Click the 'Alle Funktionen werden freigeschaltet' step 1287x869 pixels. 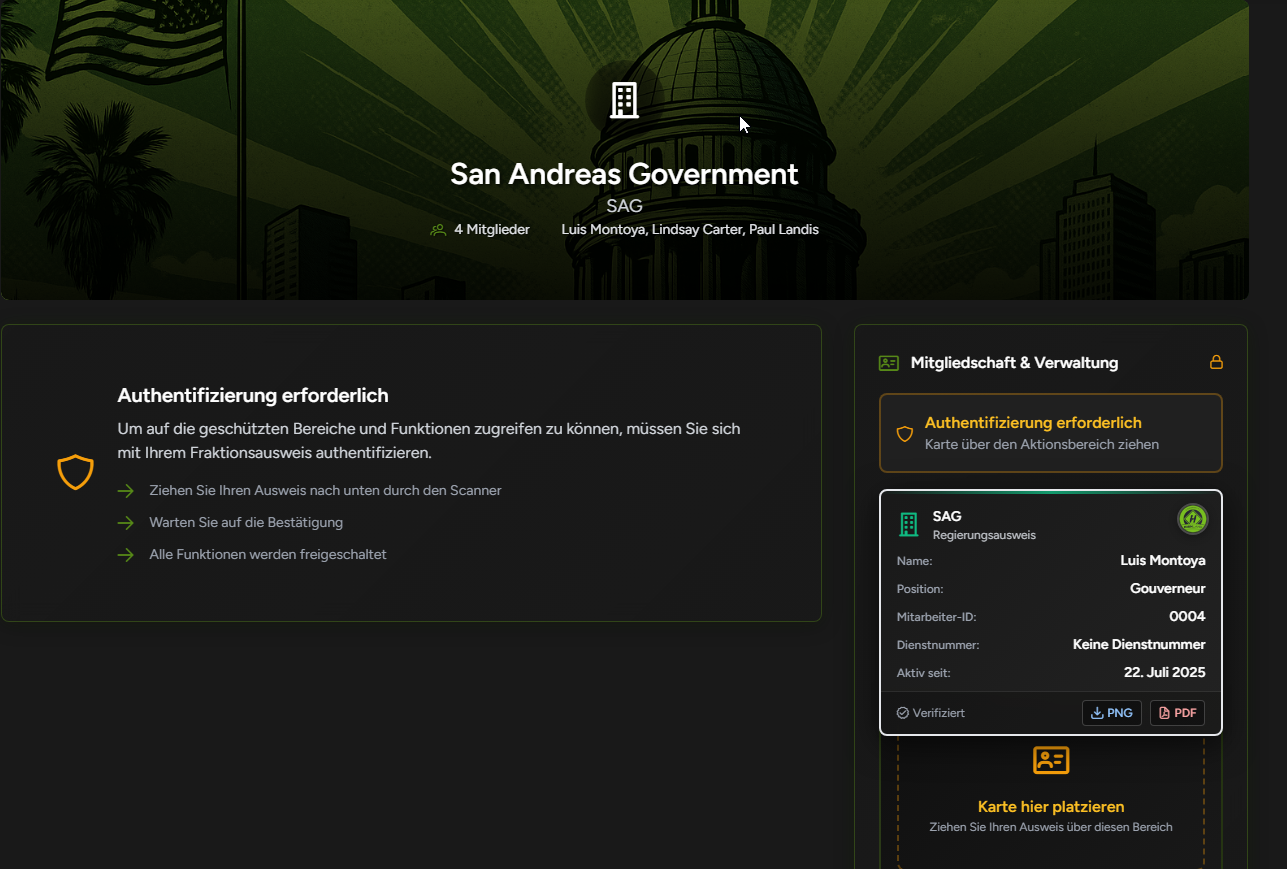pos(268,555)
